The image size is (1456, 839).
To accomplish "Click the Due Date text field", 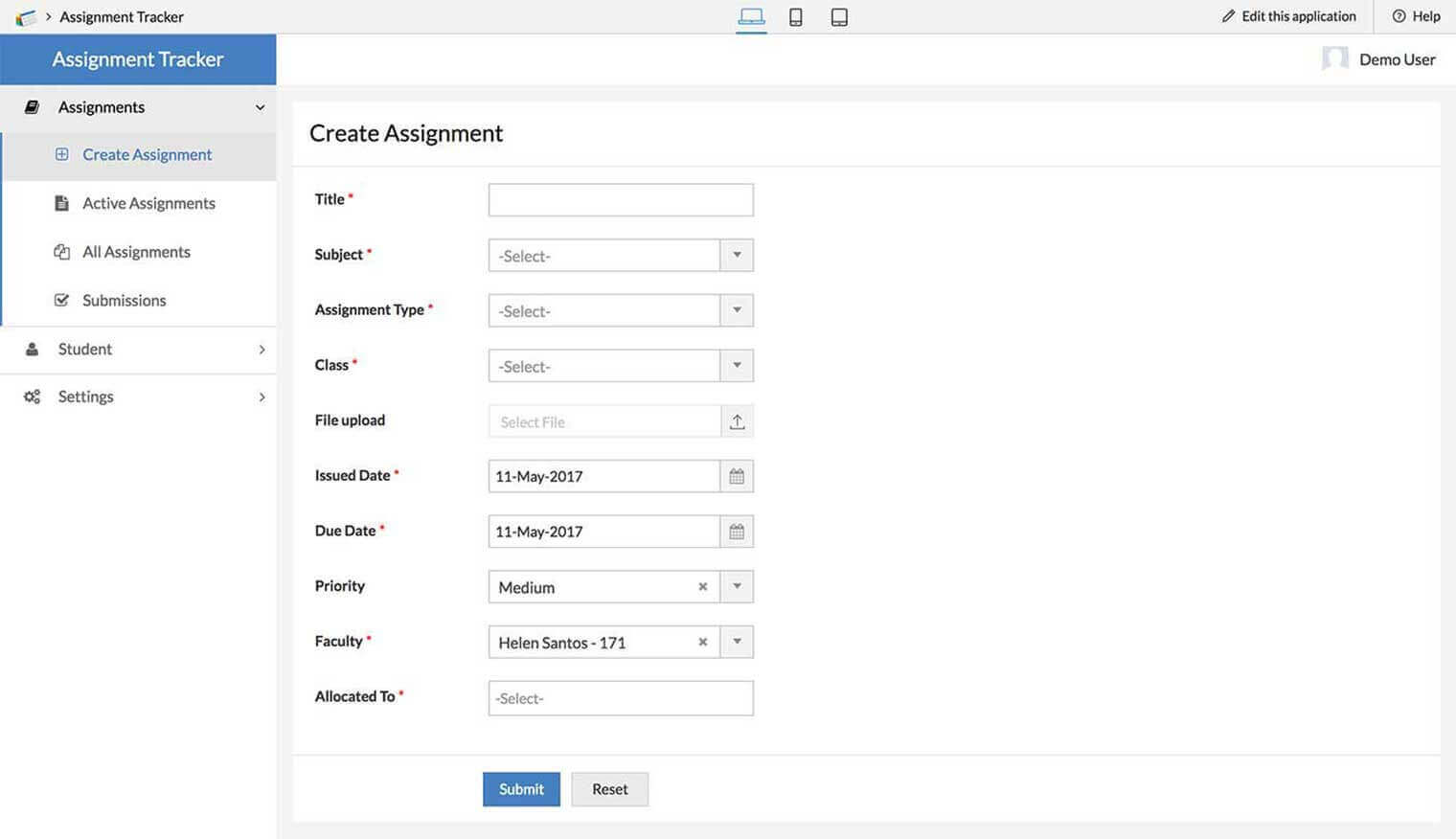I will [604, 532].
